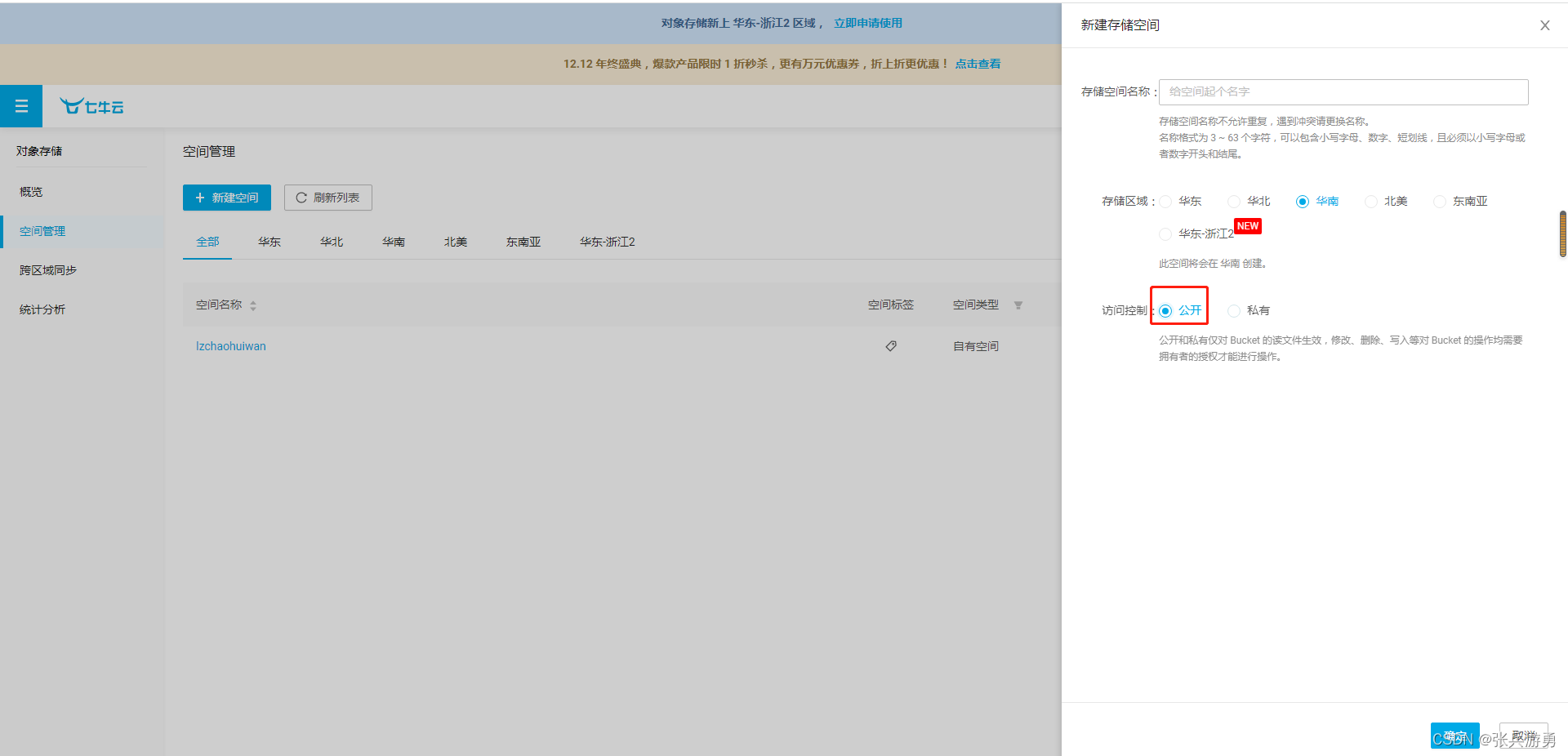Select 华东-浙江2 storage region radio
Image resolution: width=1568 pixels, height=756 pixels.
click(x=1165, y=234)
